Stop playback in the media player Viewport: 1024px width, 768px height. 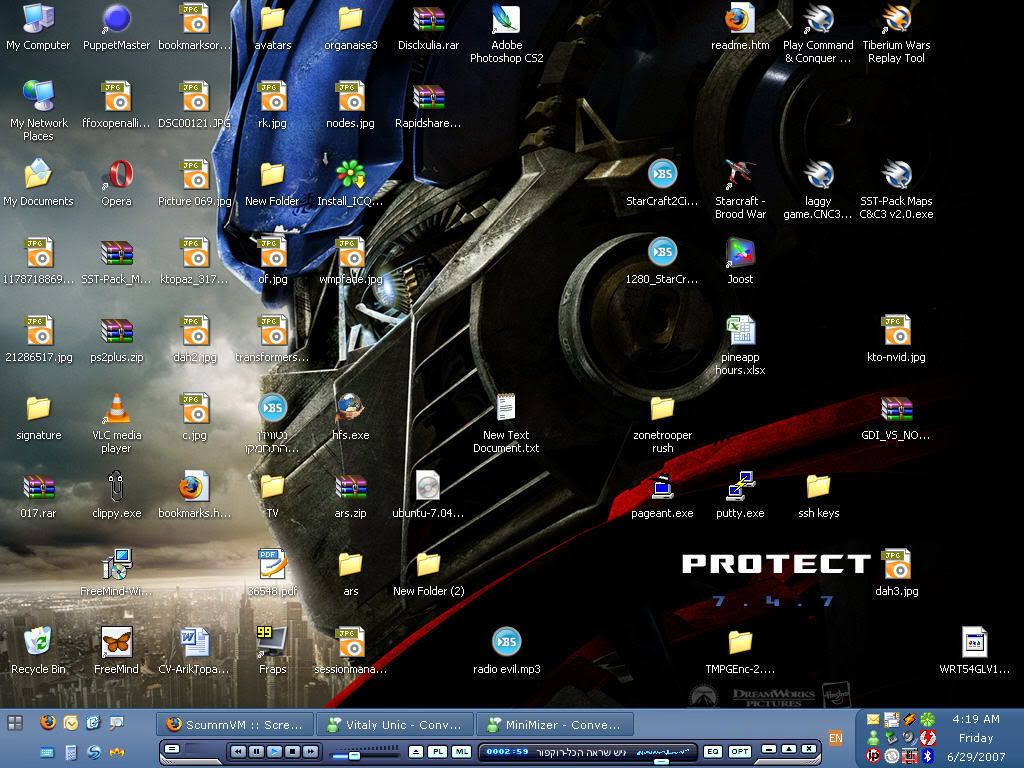[x=293, y=752]
